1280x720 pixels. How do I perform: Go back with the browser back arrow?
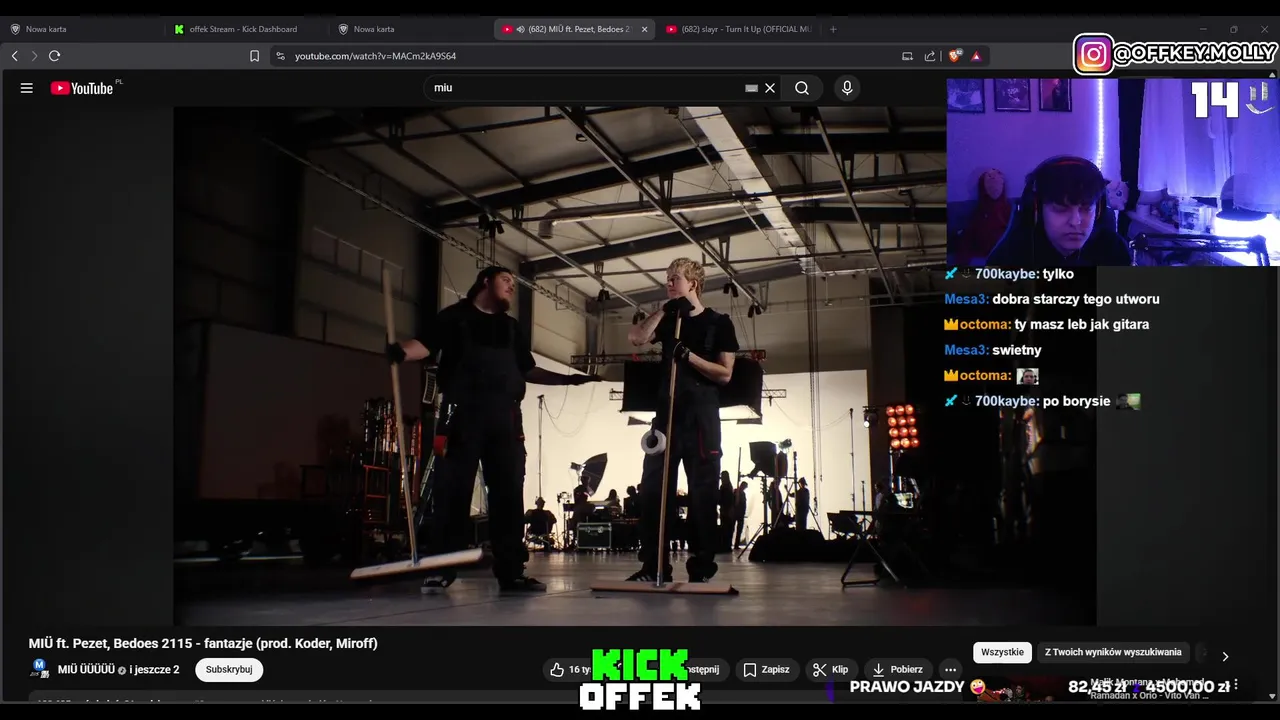(x=14, y=56)
